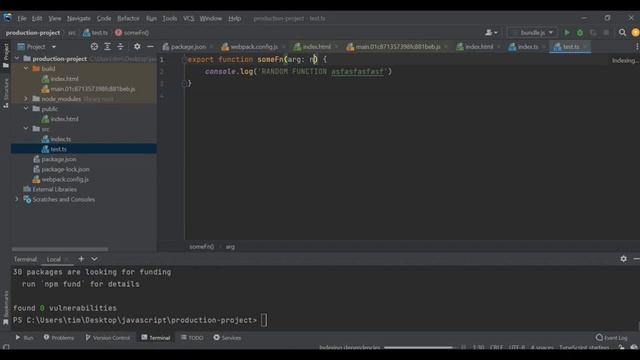Select package.json in the project tree
Image resolution: width=640 pixels, height=360 pixels.
58,159
